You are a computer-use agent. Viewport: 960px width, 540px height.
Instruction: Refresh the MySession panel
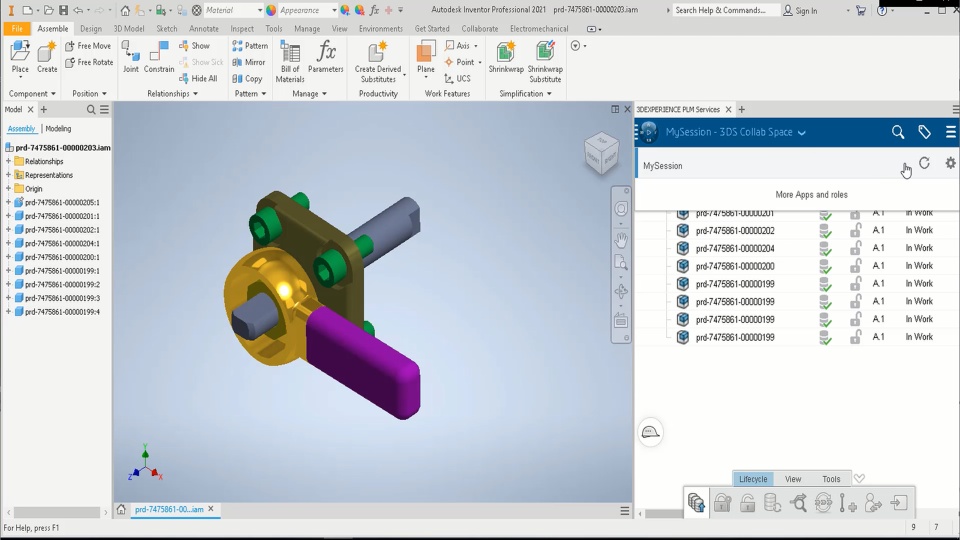tap(924, 163)
